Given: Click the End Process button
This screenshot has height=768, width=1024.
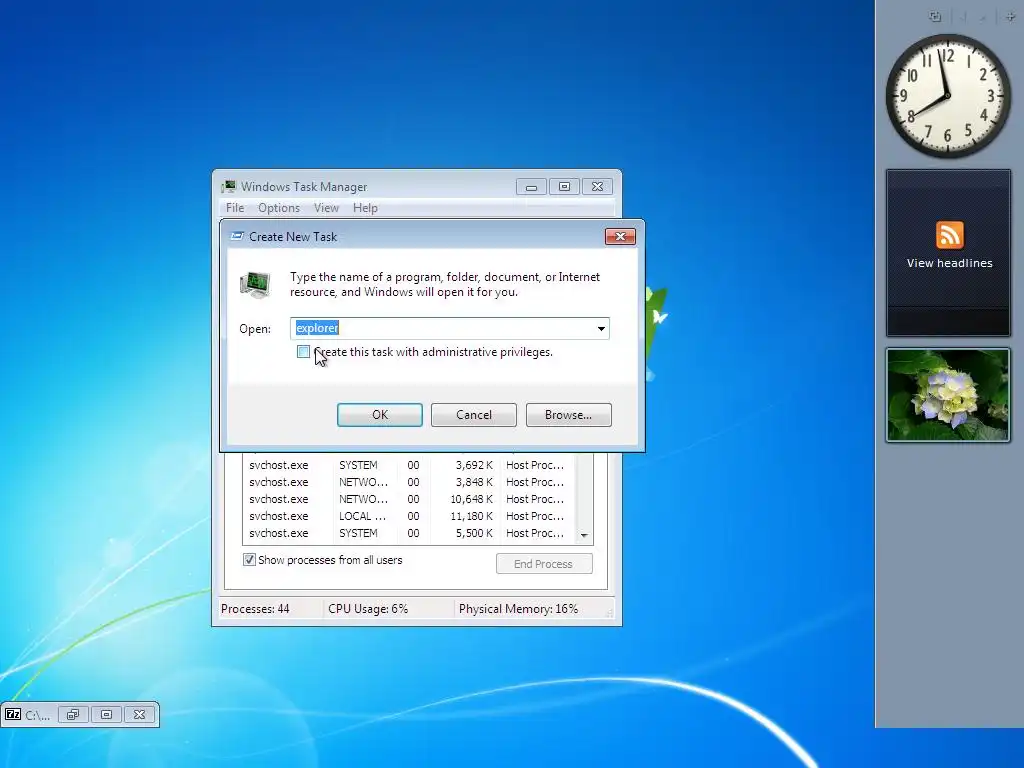Looking at the screenshot, I should (x=544, y=564).
